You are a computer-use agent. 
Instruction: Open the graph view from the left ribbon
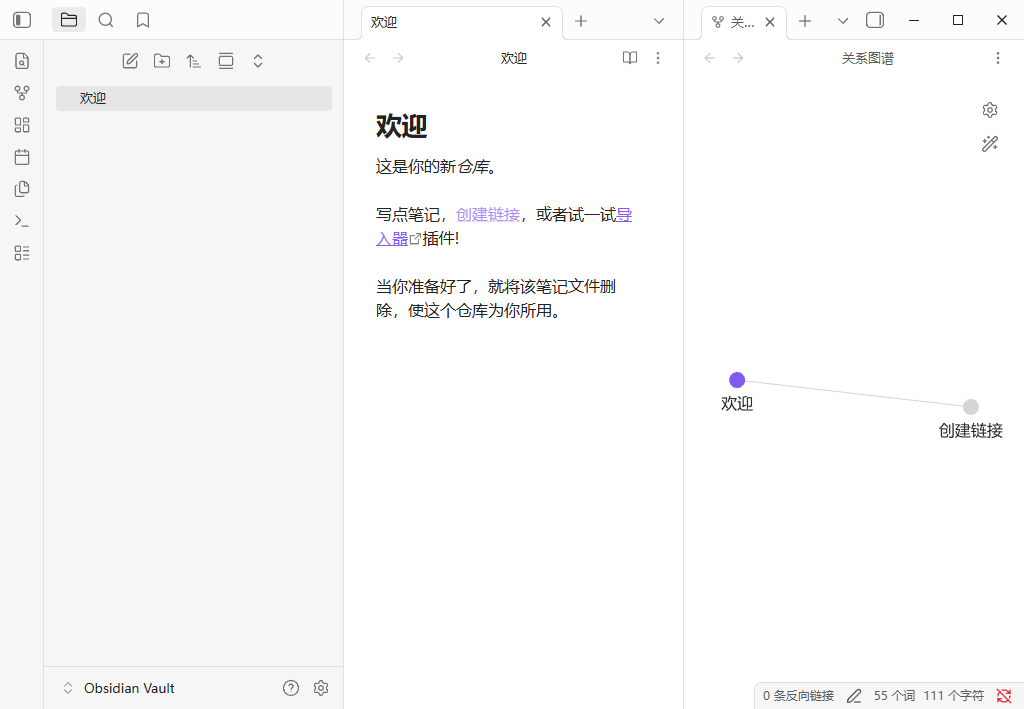(21, 93)
